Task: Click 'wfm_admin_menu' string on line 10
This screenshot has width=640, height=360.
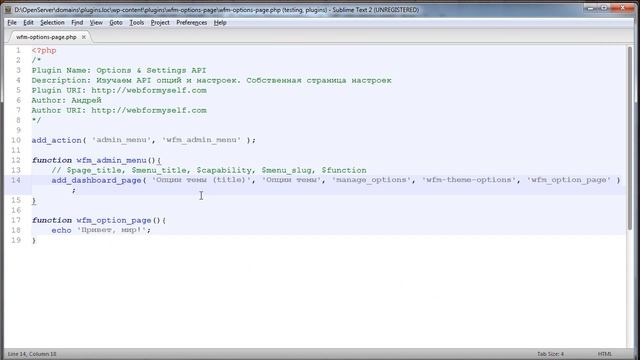Action: tap(201, 140)
